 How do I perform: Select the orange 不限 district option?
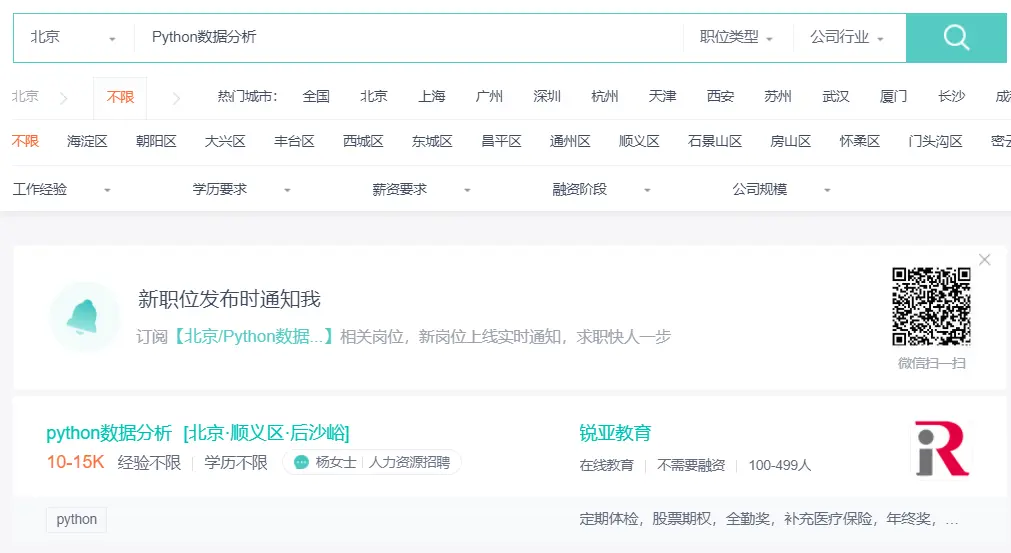pos(25,141)
